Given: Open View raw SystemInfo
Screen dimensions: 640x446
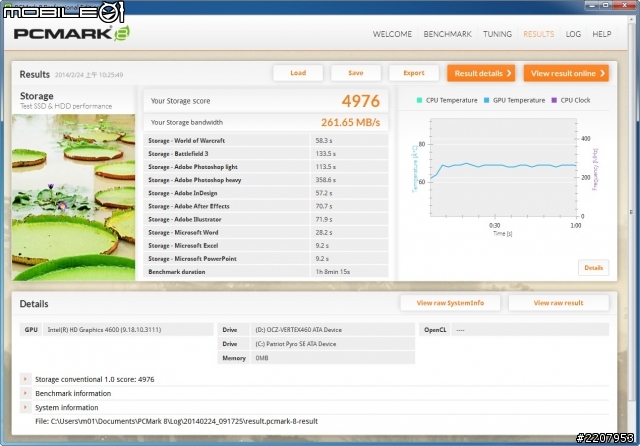Looking at the screenshot, I should 450,303.
